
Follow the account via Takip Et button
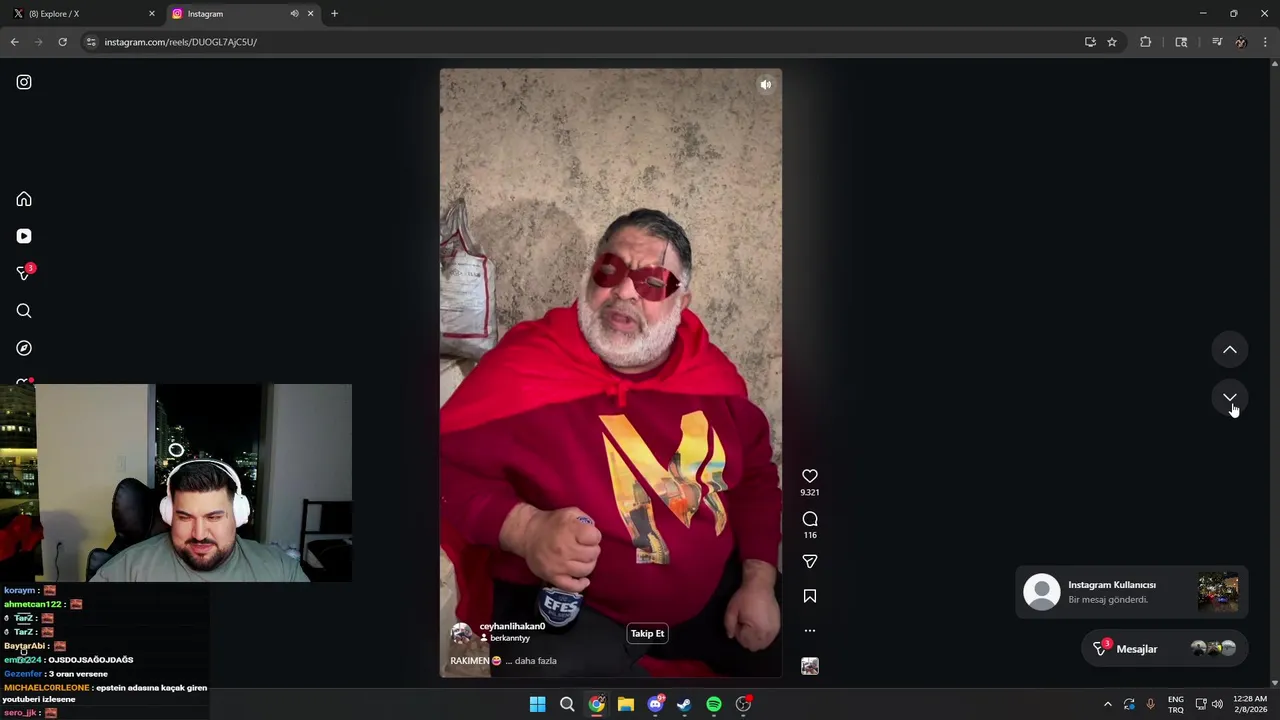[647, 633]
